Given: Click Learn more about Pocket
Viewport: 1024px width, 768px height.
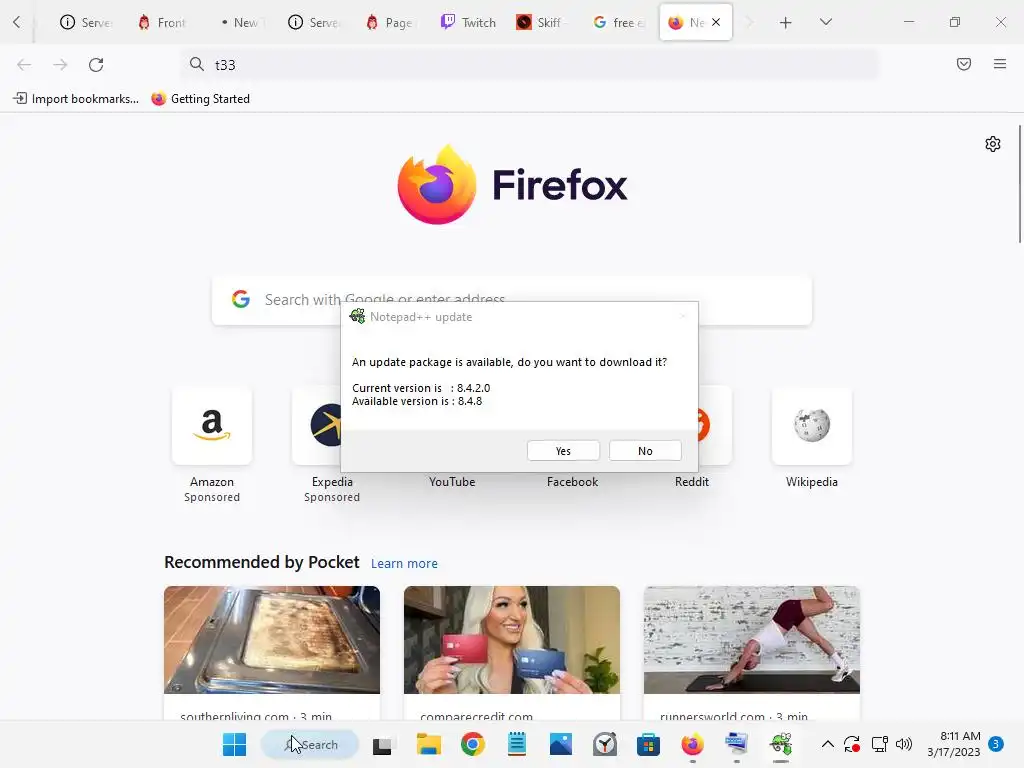Looking at the screenshot, I should tap(404, 564).
